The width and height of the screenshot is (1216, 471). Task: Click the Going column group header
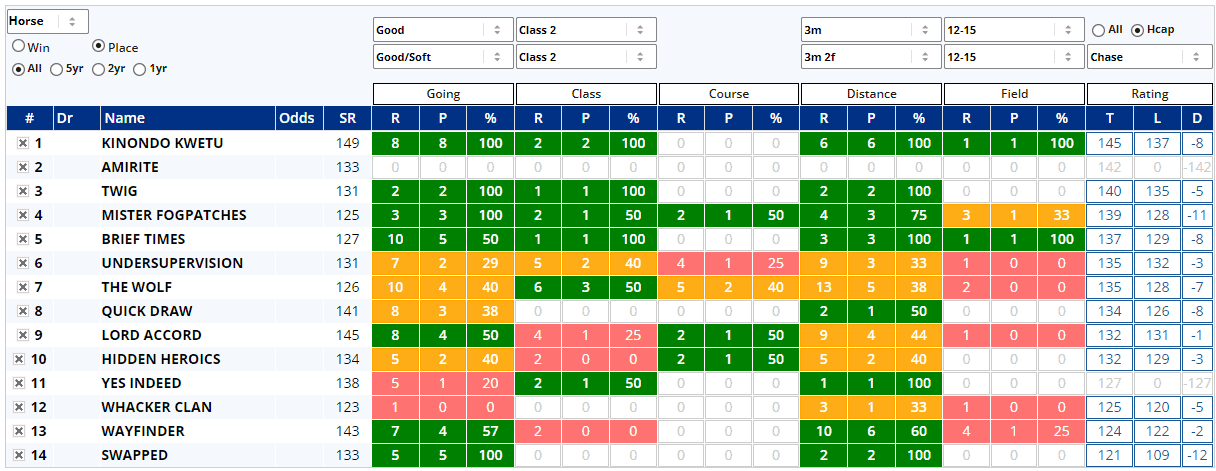[x=443, y=94]
